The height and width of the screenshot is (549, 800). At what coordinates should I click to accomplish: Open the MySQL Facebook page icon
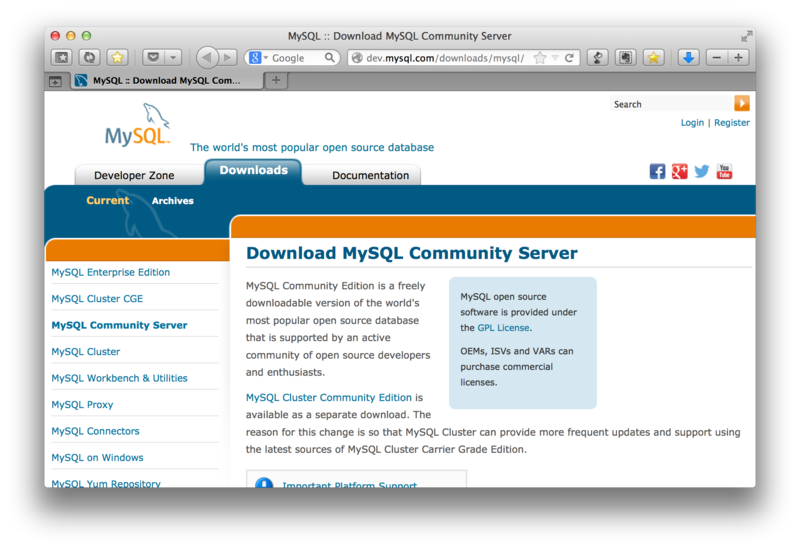click(657, 171)
